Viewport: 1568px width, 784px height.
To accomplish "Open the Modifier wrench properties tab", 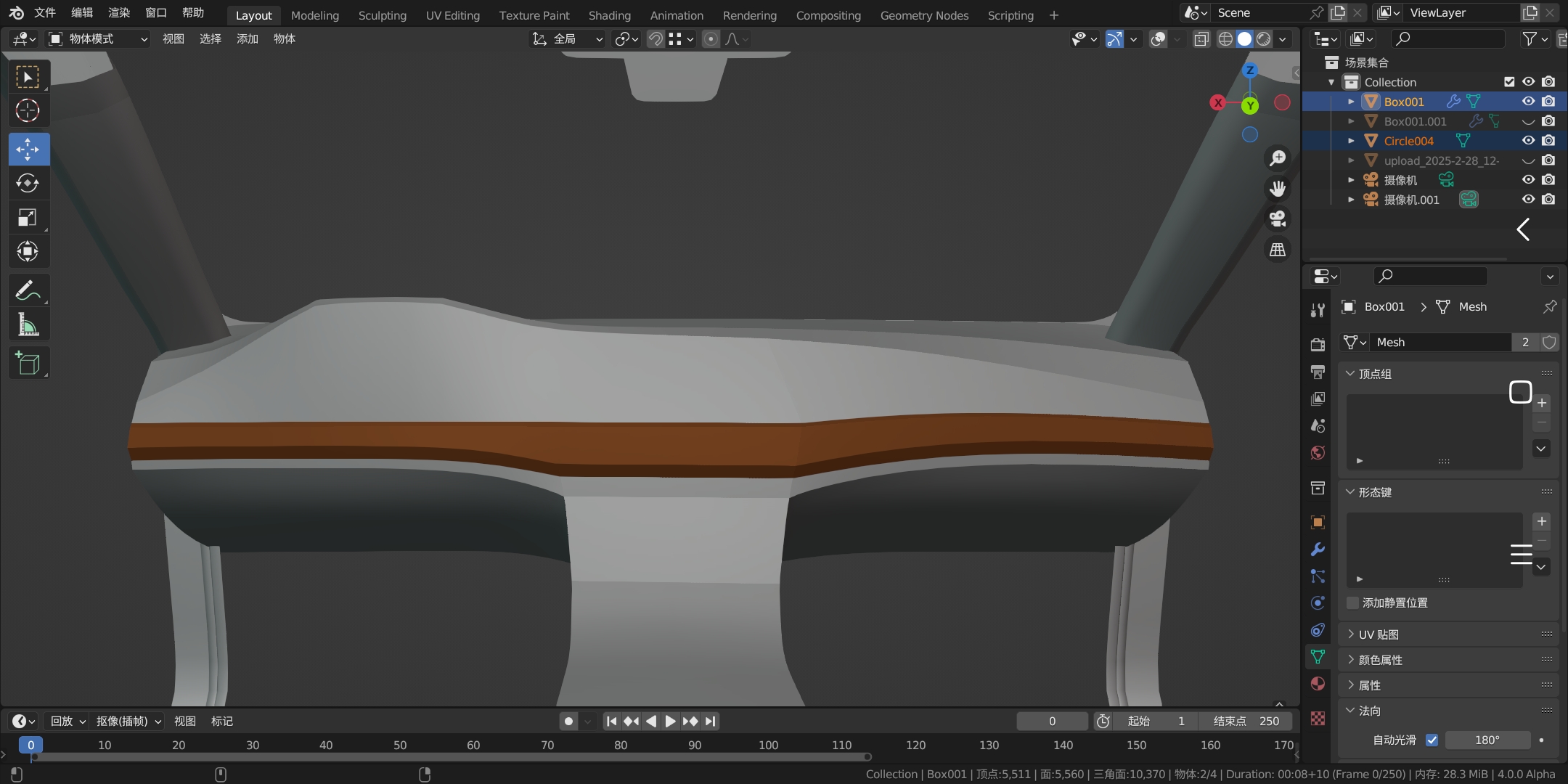I will [x=1318, y=550].
